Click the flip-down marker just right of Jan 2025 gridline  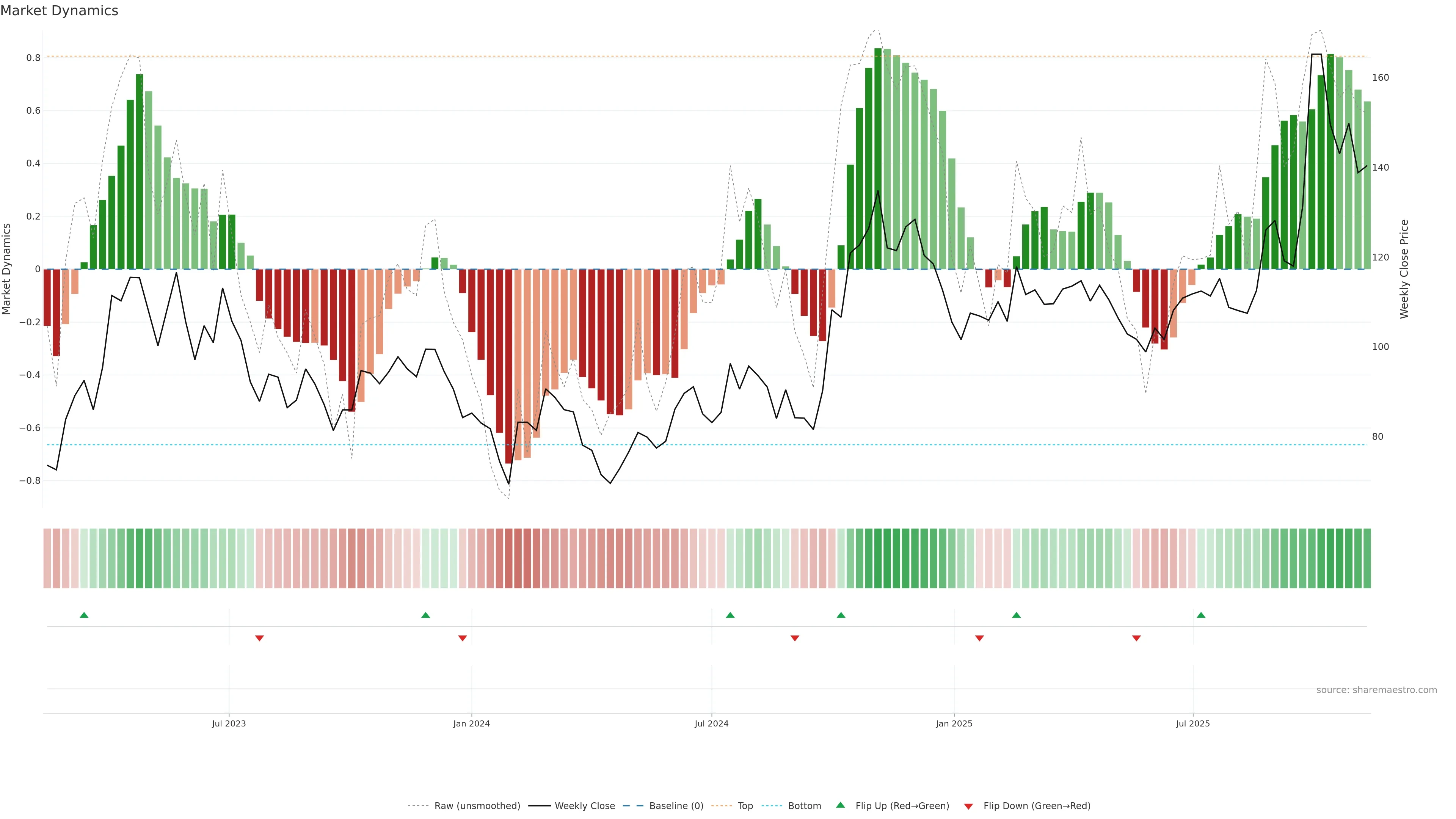coord(979,638)
